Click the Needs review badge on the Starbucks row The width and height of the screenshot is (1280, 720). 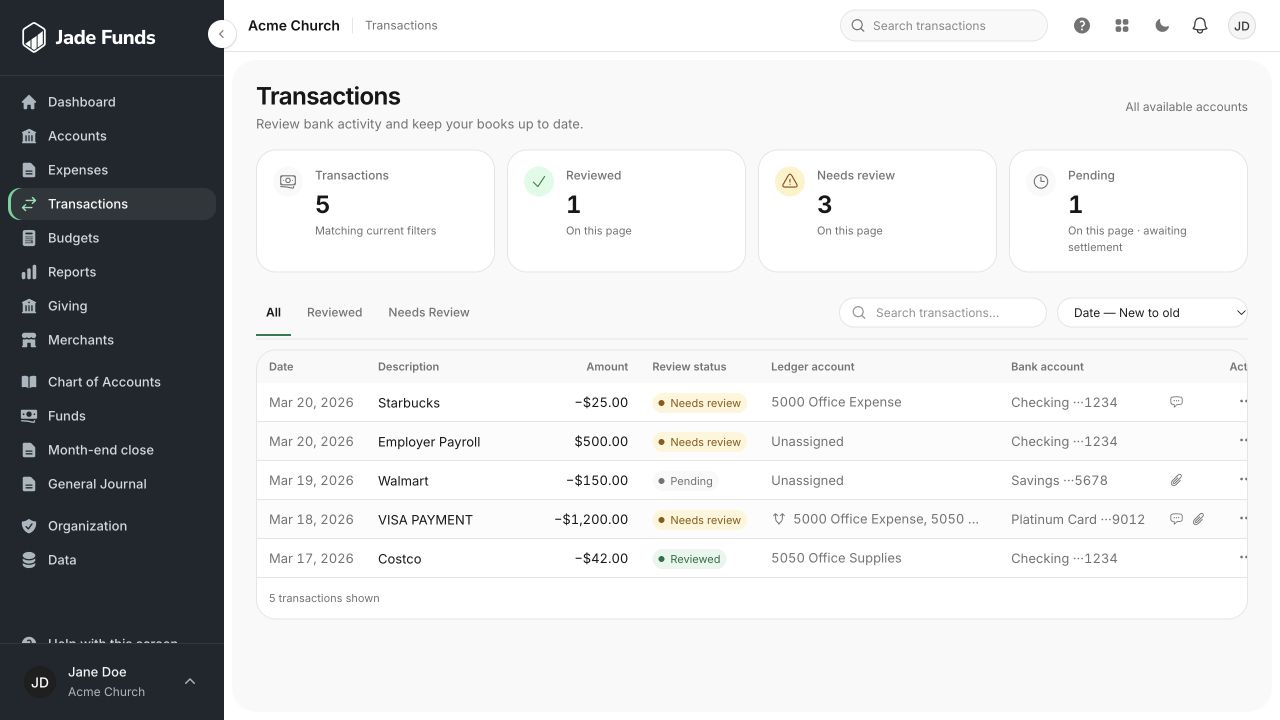coord(699,403)
